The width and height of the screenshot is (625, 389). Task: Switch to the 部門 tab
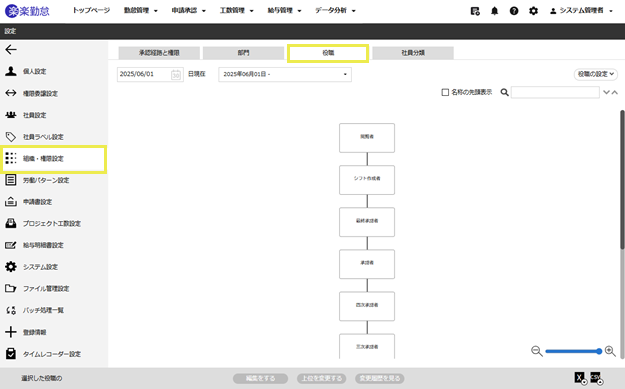(x=244, y=53)
